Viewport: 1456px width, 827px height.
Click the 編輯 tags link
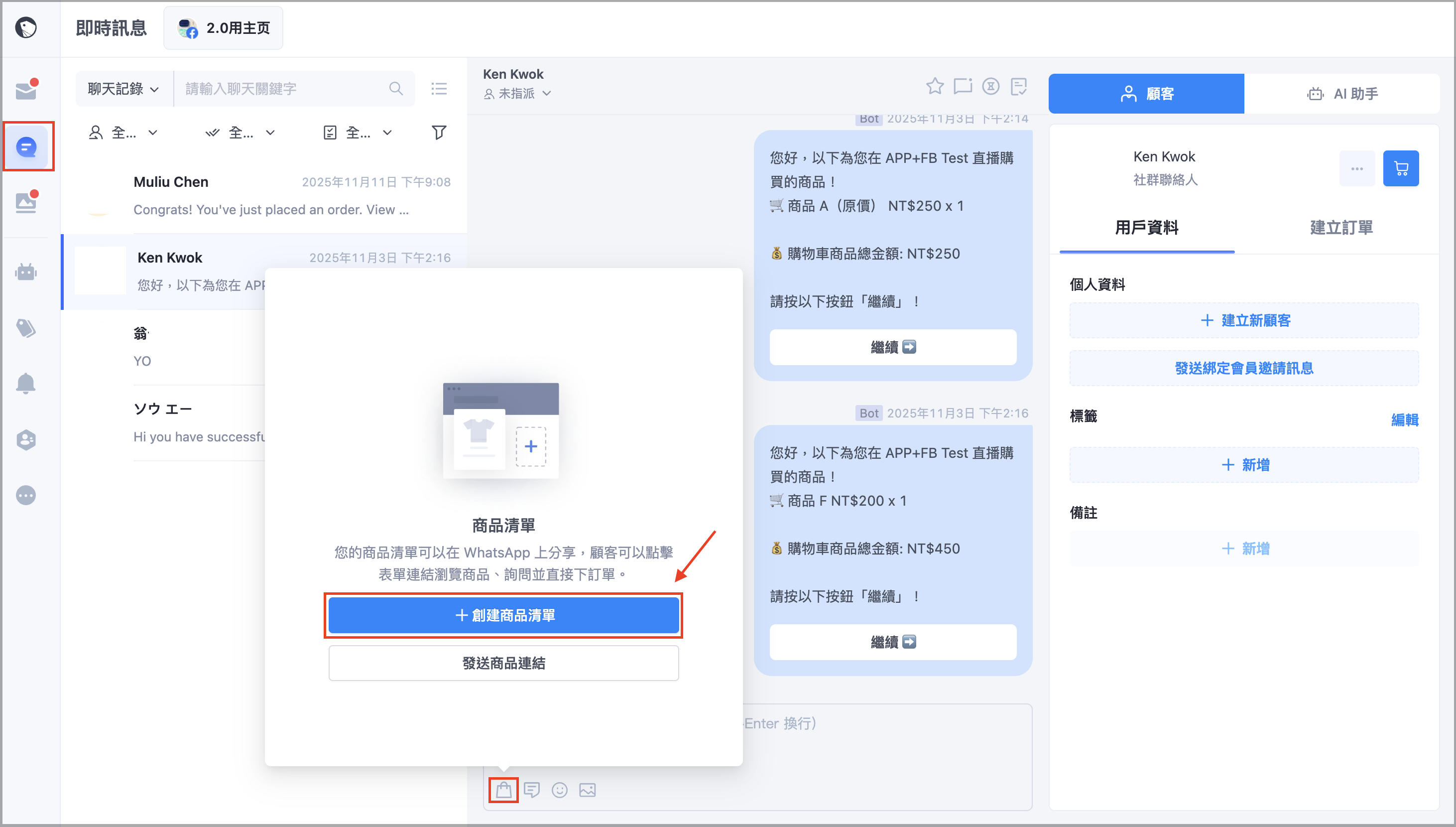[1405, 420]
